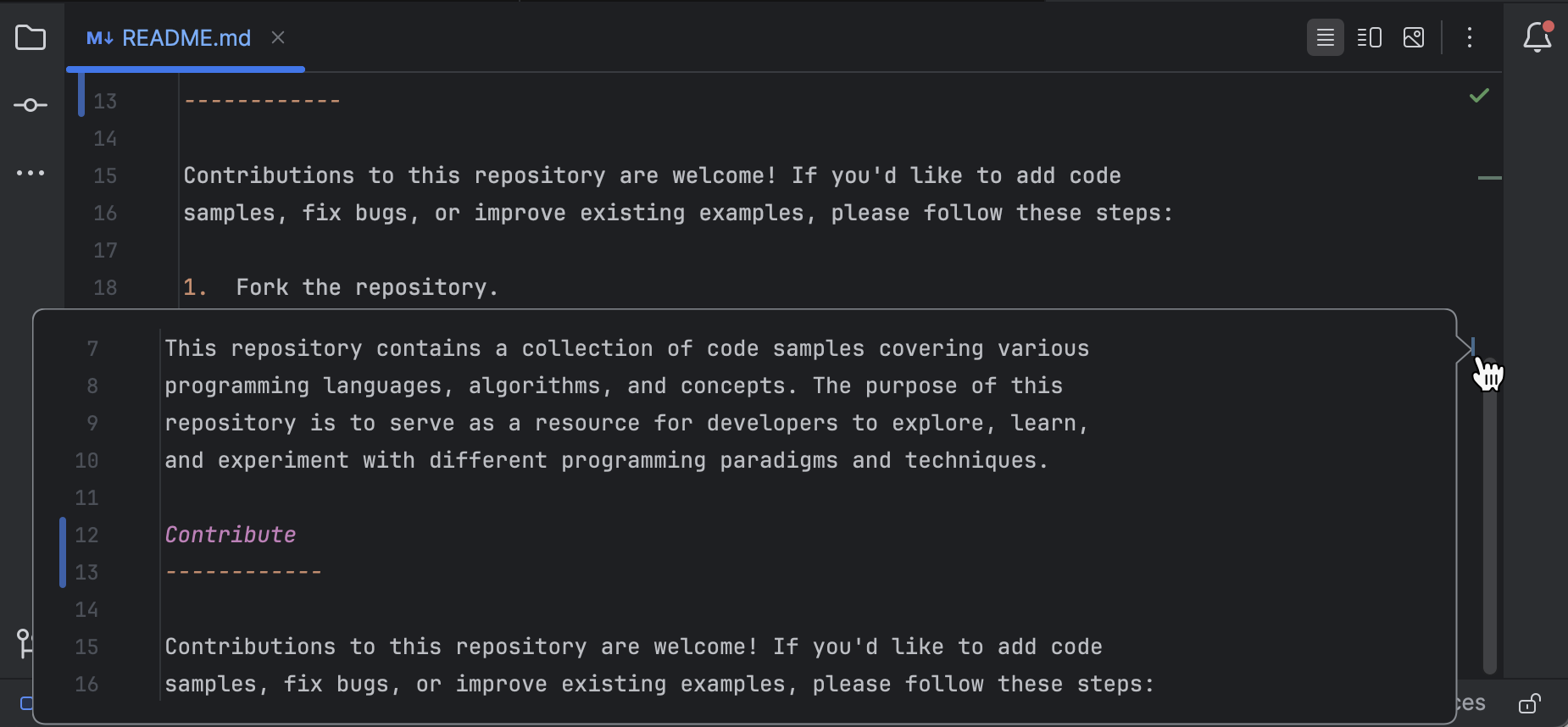Toggle editor-only markdown layout
1568x727 pixels.
1325,37
